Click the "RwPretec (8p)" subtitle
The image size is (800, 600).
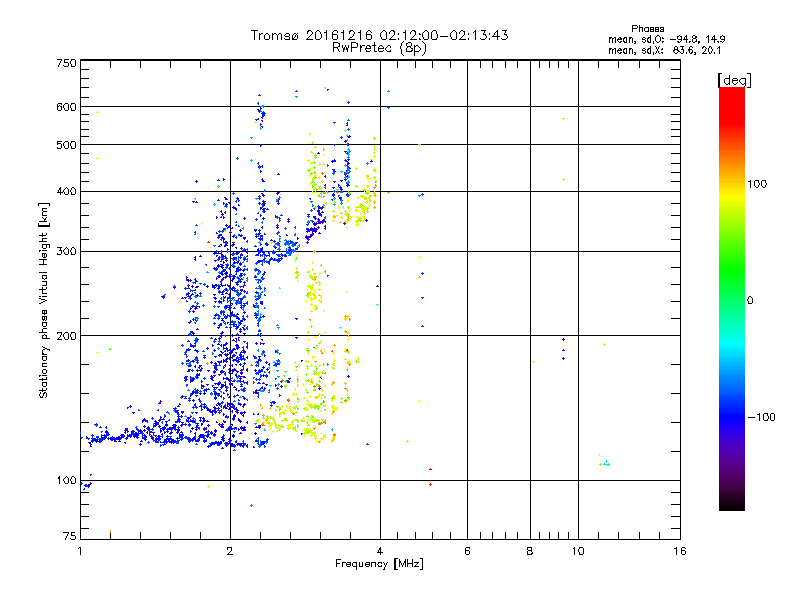(379, 48)
